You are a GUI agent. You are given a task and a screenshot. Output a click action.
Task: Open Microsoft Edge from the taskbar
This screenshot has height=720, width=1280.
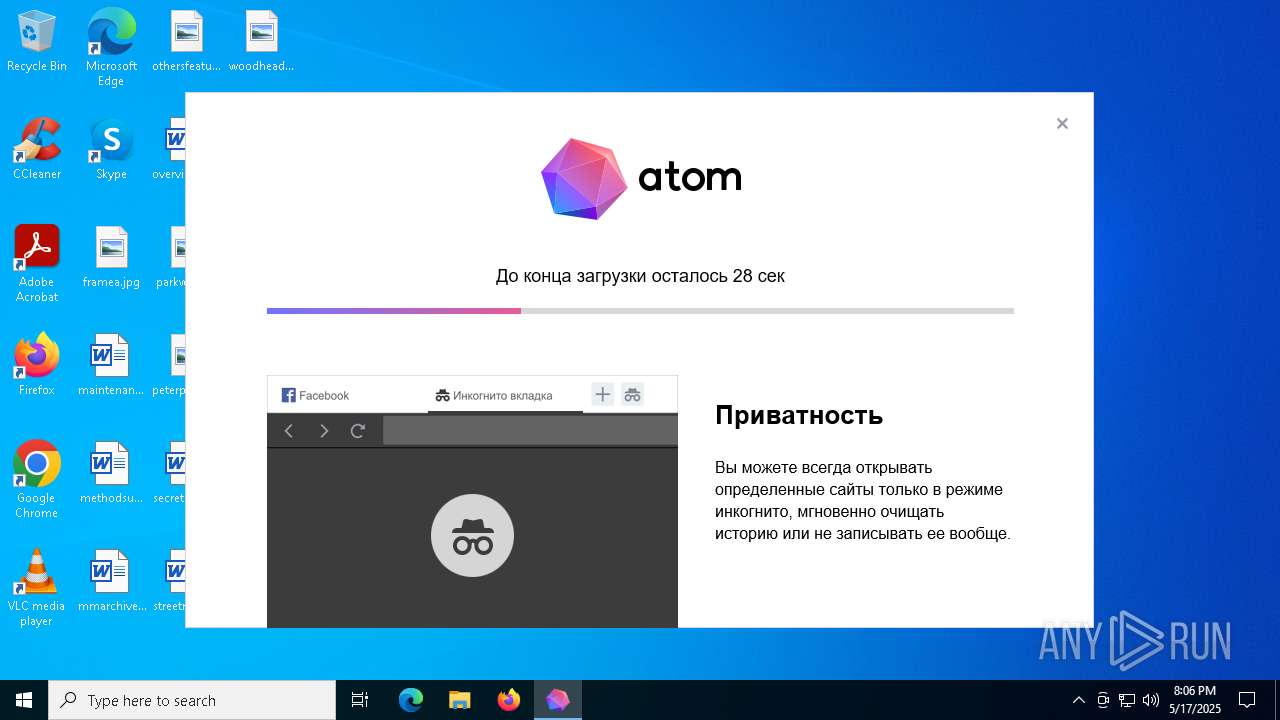411,700
